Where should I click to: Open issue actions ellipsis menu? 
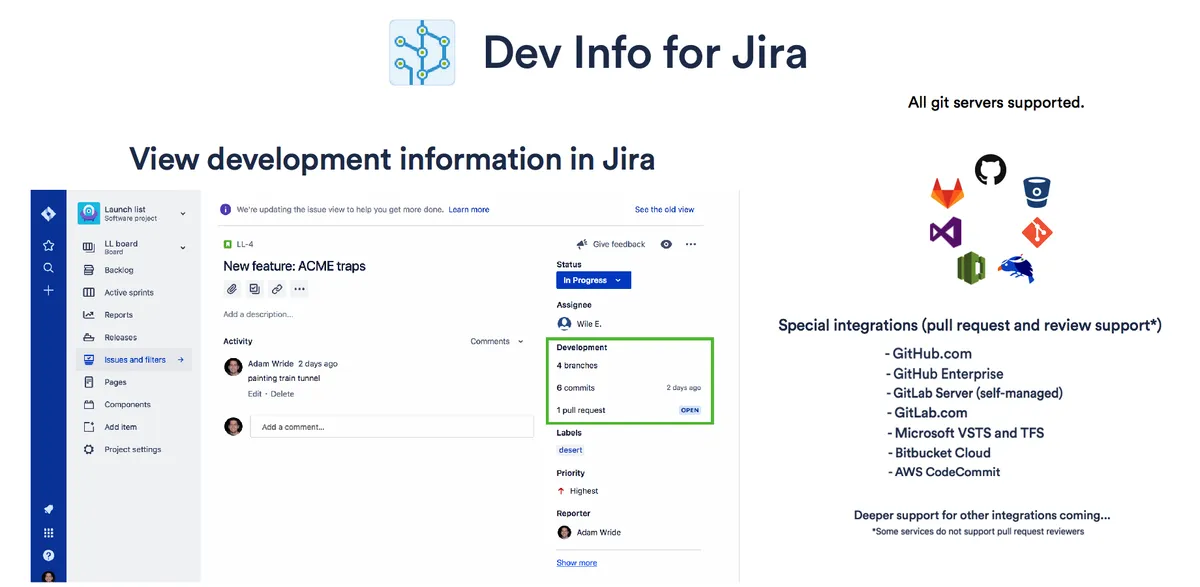(690, 244)
